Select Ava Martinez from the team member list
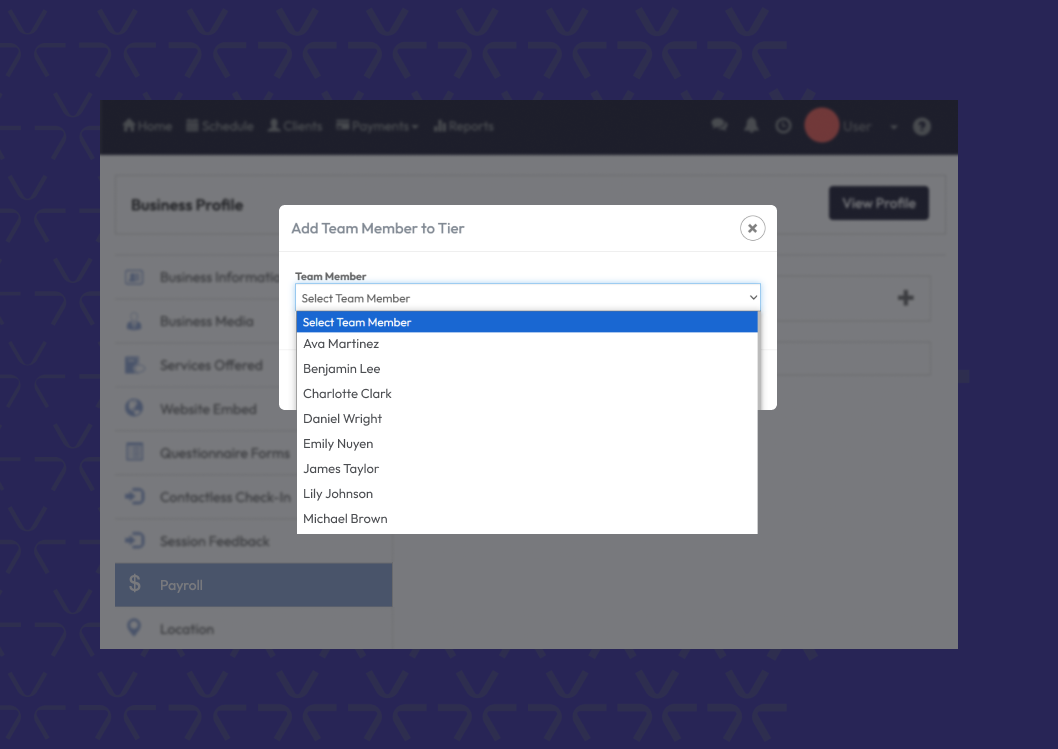 pyautogui.click(x=341, y=344)
